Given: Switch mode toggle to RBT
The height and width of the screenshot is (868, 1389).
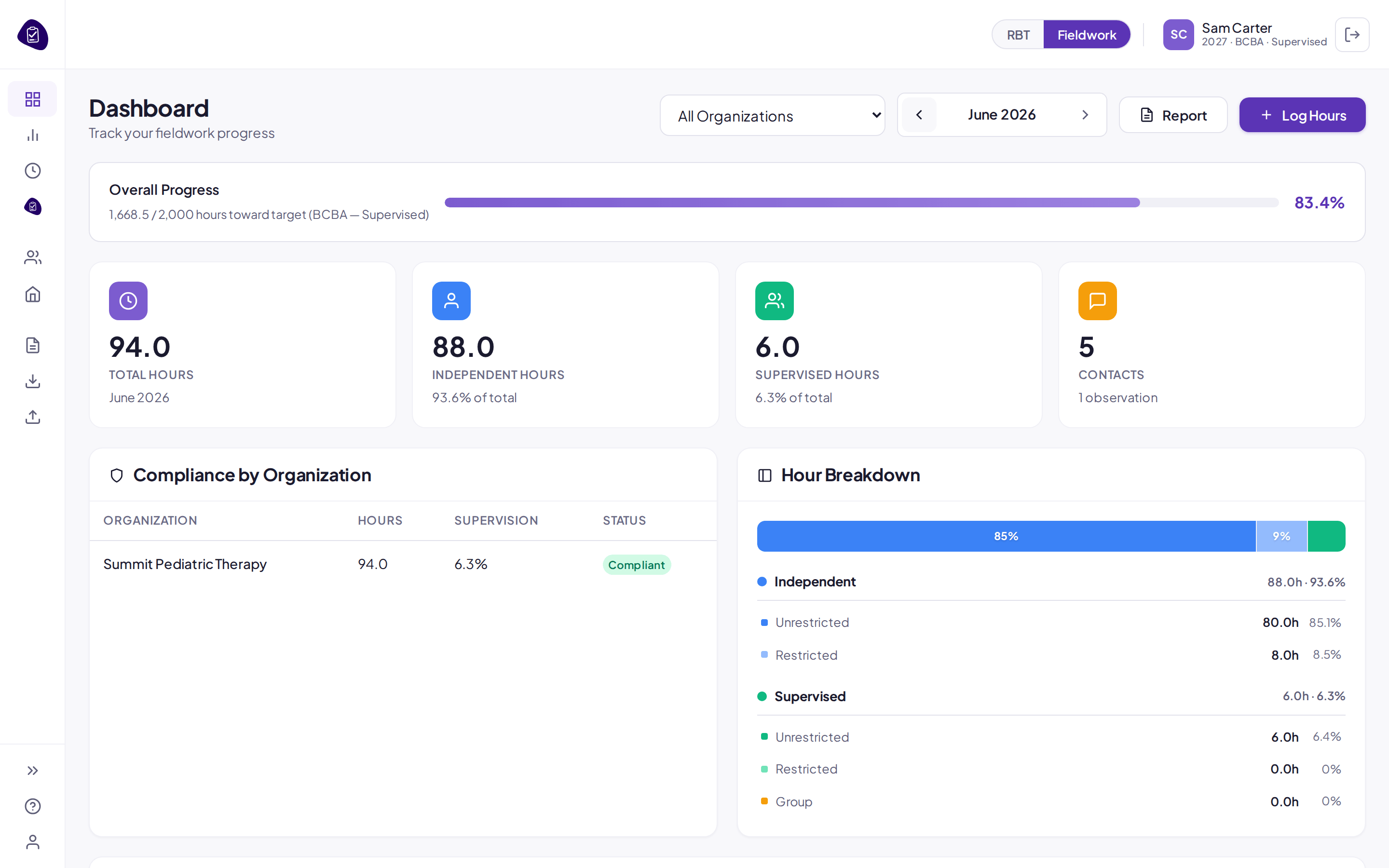Looking at the screenshot, I should click(x=1018, y=35).
